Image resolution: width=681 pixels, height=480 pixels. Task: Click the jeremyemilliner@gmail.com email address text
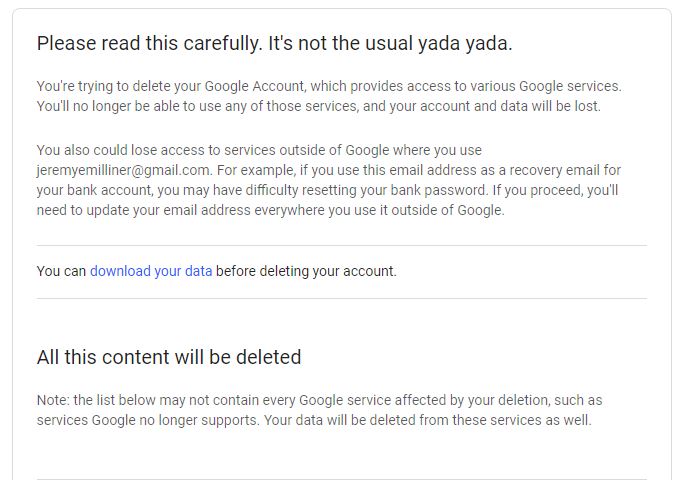click(123, 170)
